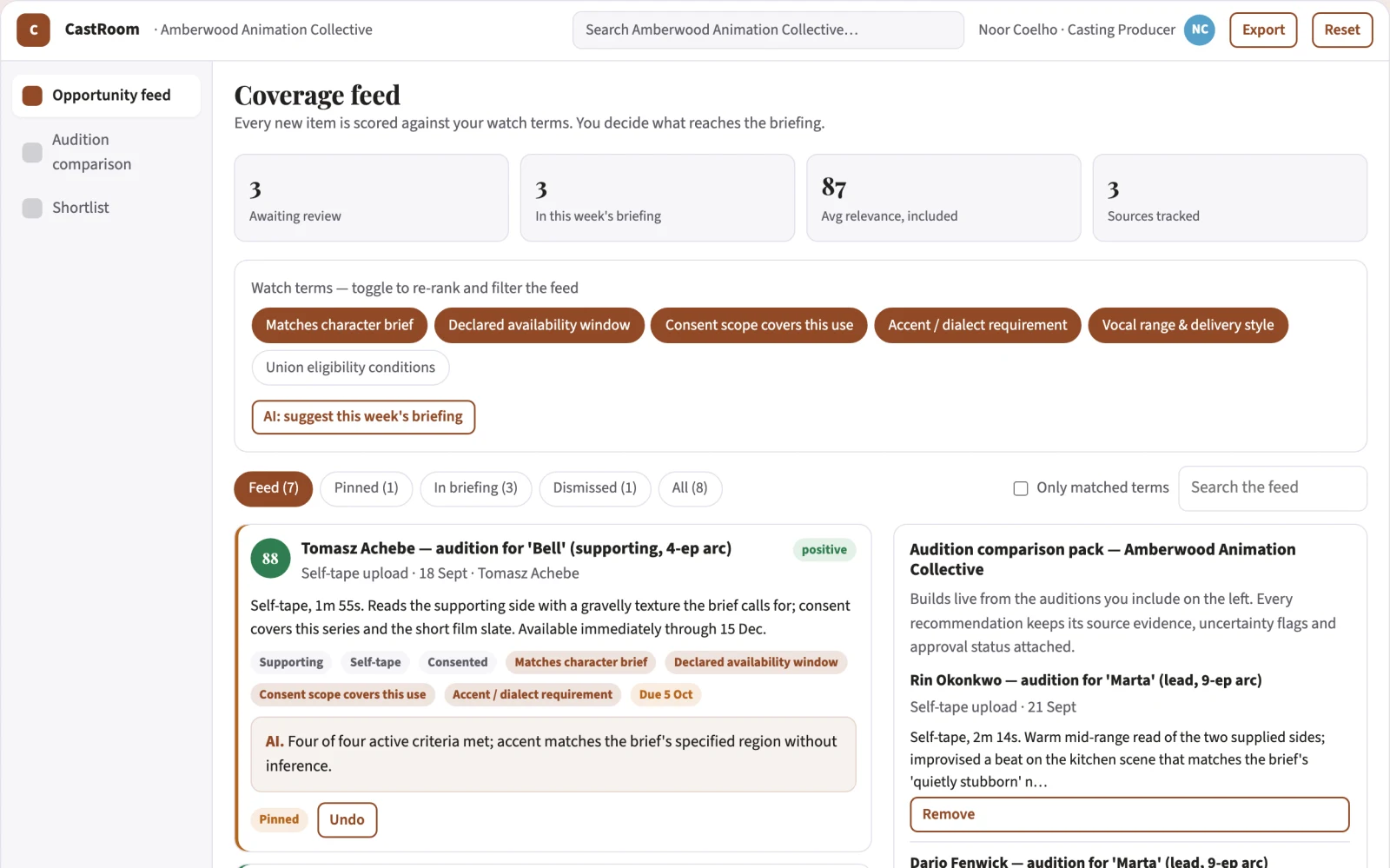Click AI: suggest this week's briefing
Screen dimensions: 1390x868
pyautogui.click(x=363, y=417)
